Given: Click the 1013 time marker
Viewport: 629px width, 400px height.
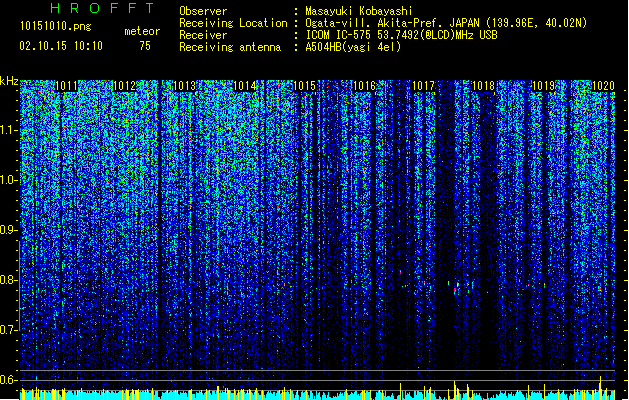Looking at the screenshot, I should [x=185, y=86].
